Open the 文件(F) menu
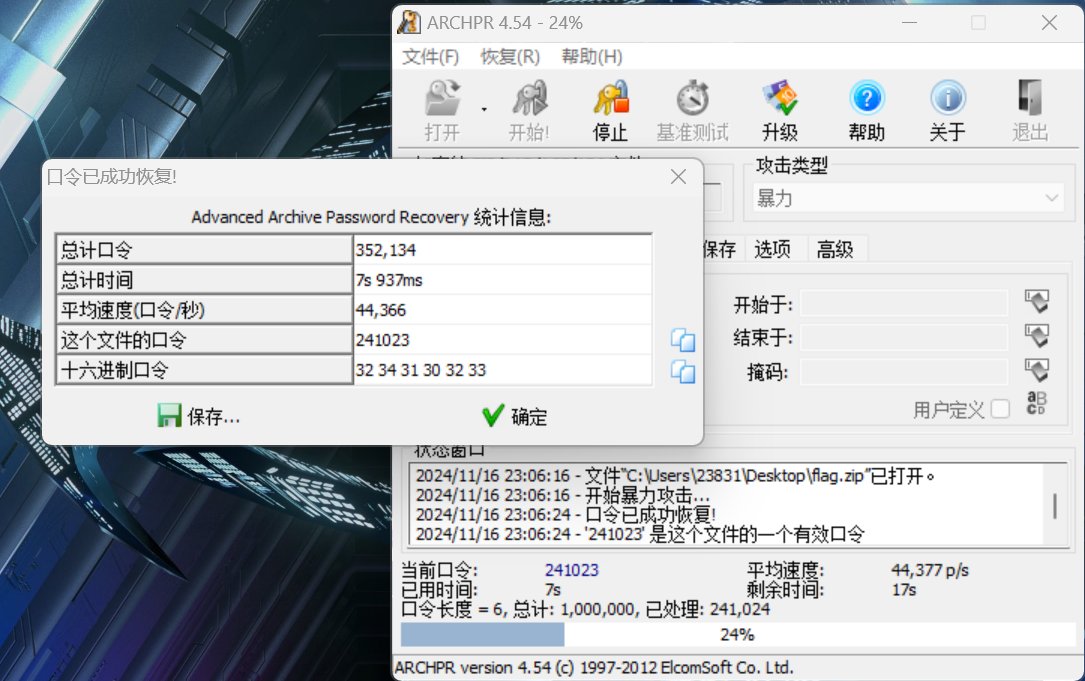1085x681 pixels. tap(430, 57)
